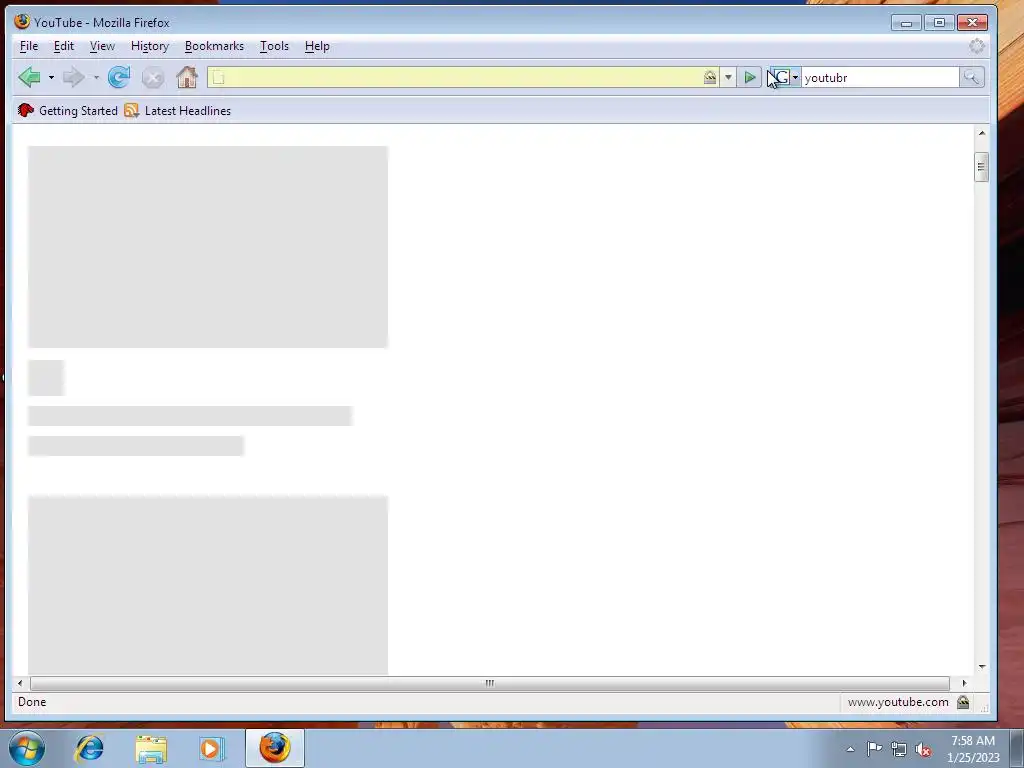The image size is (1024, 768).
Task: Click www.youtube.com in the status bar
Action: tap(898, 702)
